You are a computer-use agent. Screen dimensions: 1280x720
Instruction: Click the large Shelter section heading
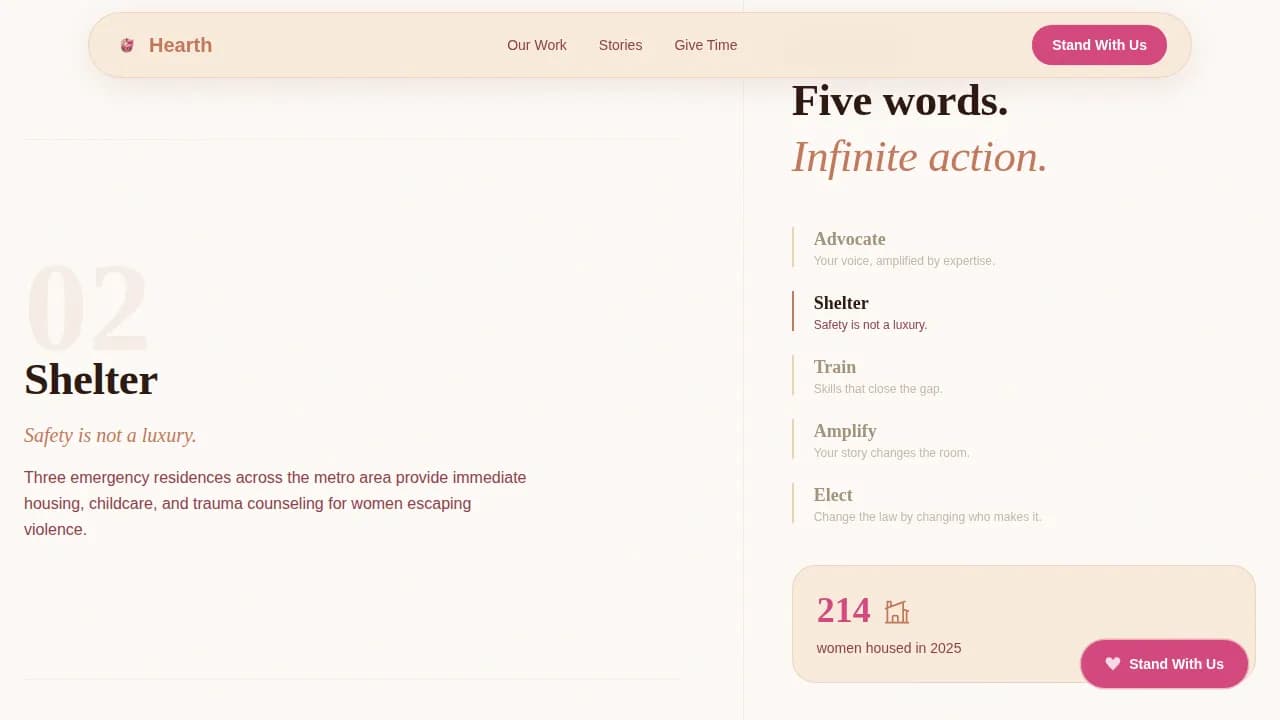pyautogui.click(x=90, y=380)
